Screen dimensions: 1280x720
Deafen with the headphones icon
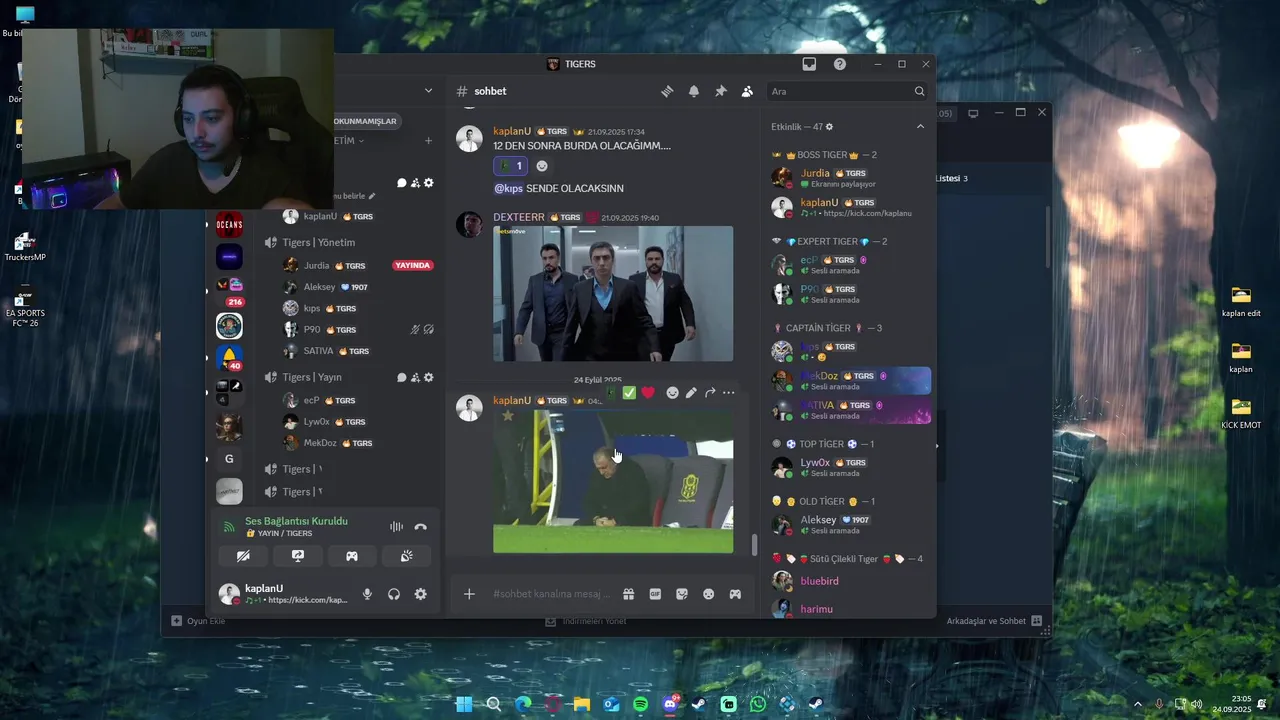coord(394,594)
